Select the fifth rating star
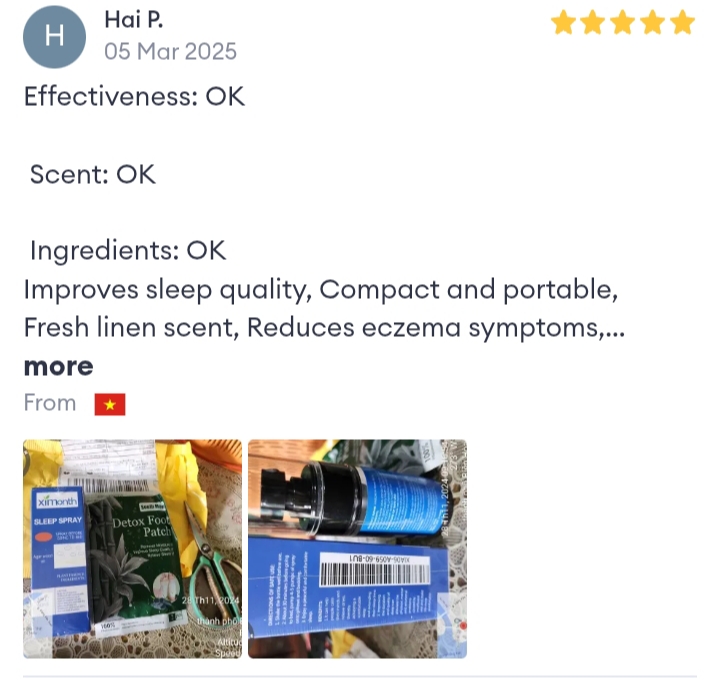 coord(682,23)
